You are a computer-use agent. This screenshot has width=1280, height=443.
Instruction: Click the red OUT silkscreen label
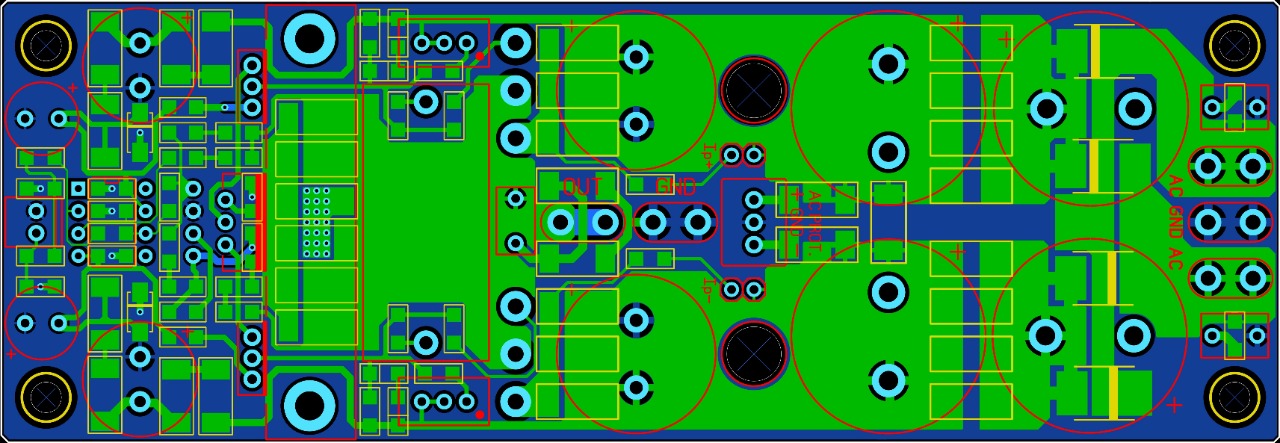tap(582, 186)
